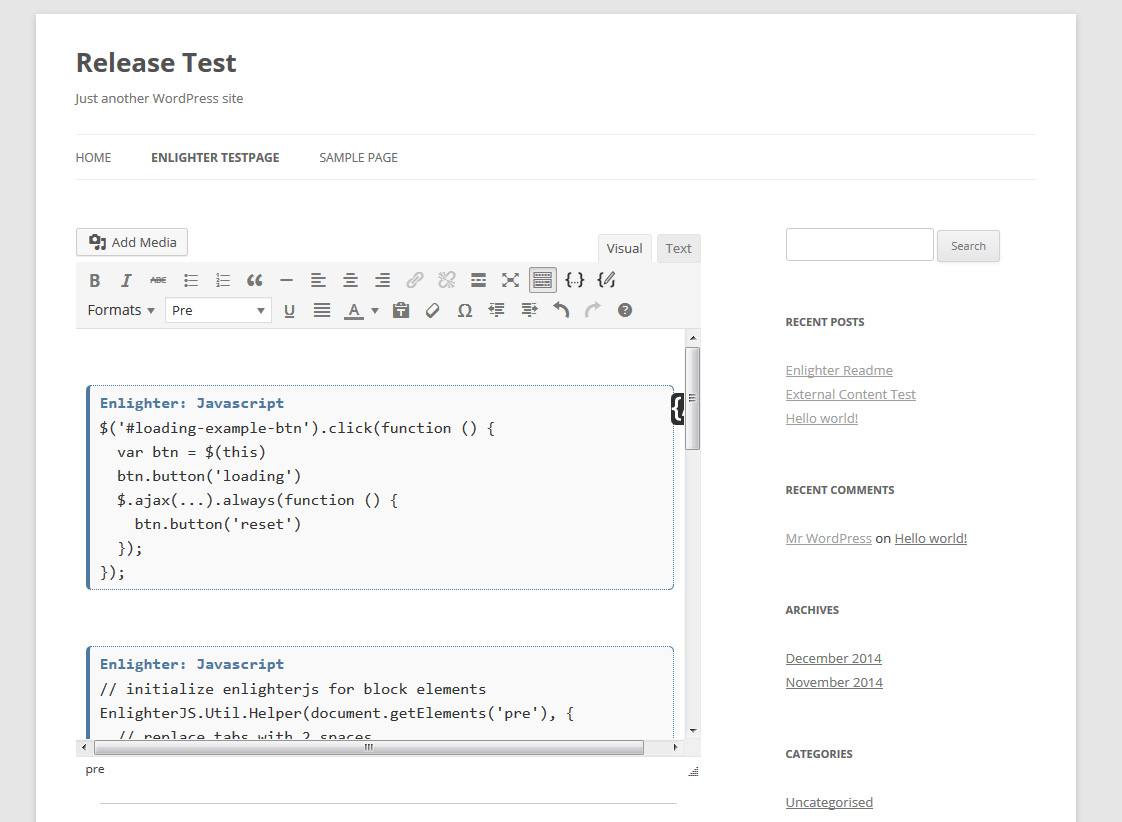This screenshot has width=1122, height=822.
Task: Insert a blockquote
Action: point(254,280)
